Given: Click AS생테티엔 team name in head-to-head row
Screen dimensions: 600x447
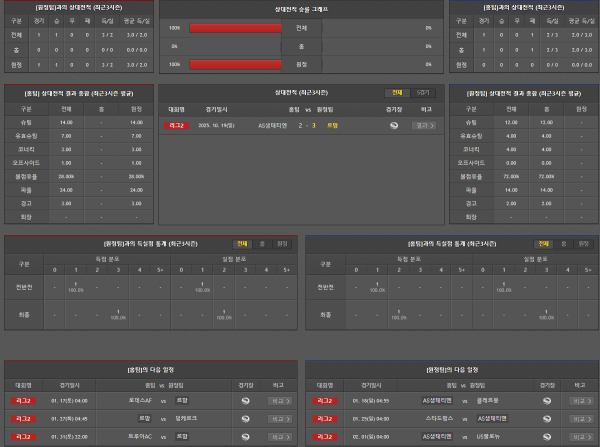Looking at the screenshot, I should tap(273, 125).
